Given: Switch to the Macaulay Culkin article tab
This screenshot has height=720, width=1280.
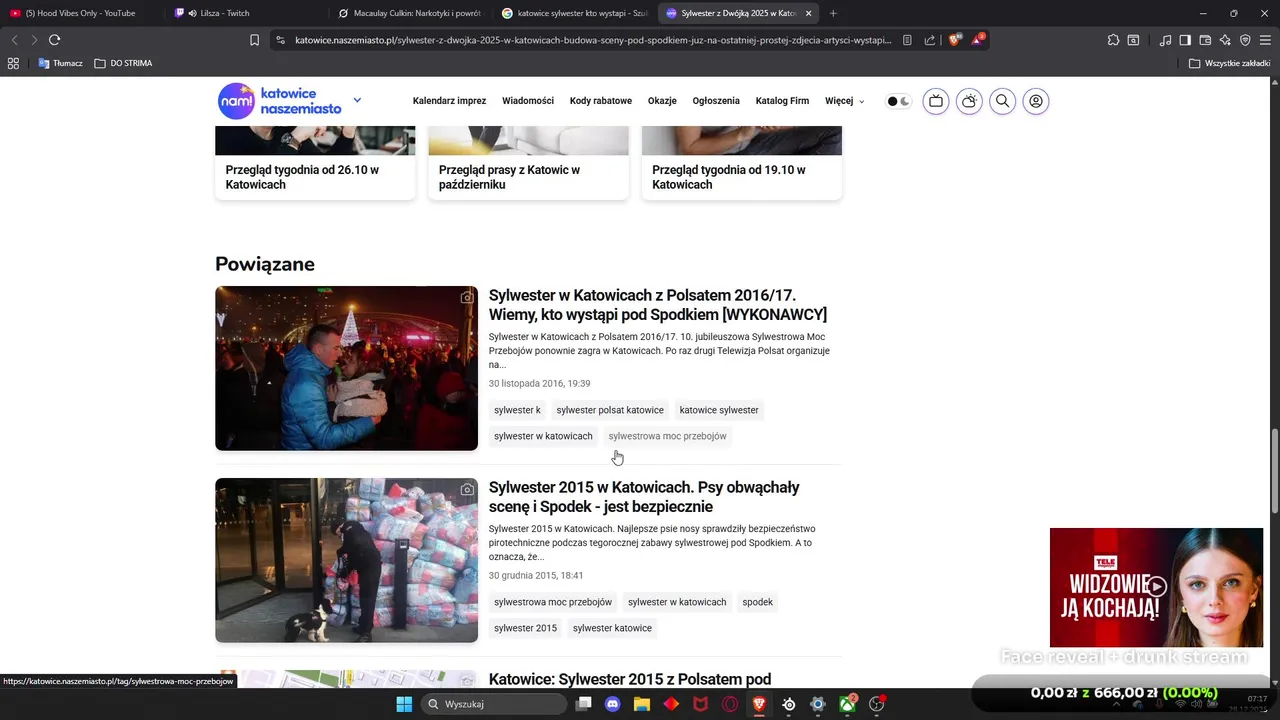Looking at the screenshot, I should [x=410, y=13].
